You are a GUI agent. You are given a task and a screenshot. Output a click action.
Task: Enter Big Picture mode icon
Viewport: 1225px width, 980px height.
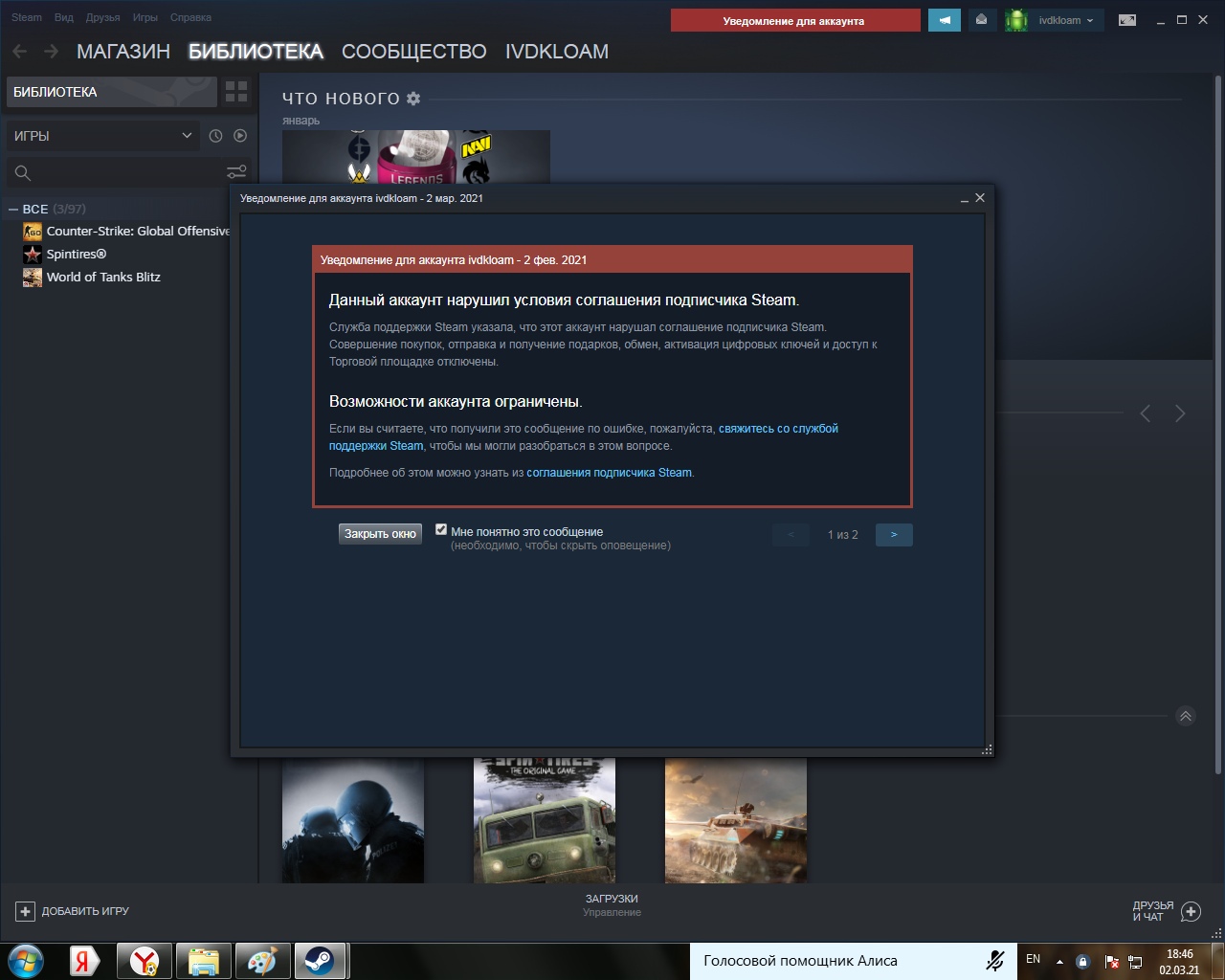tap(1127, 20)
